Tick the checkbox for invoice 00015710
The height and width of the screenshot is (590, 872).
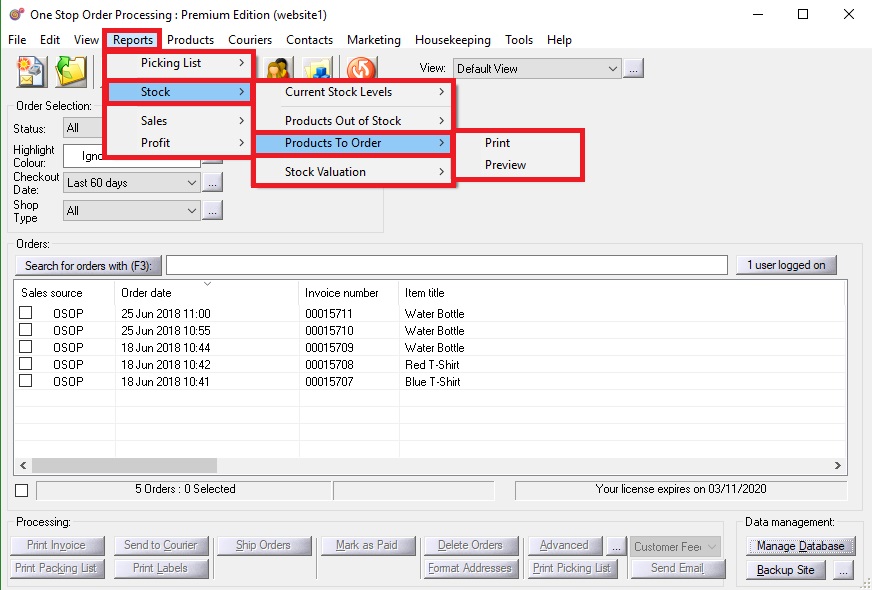pyautogui.click(x=26, y=330)
